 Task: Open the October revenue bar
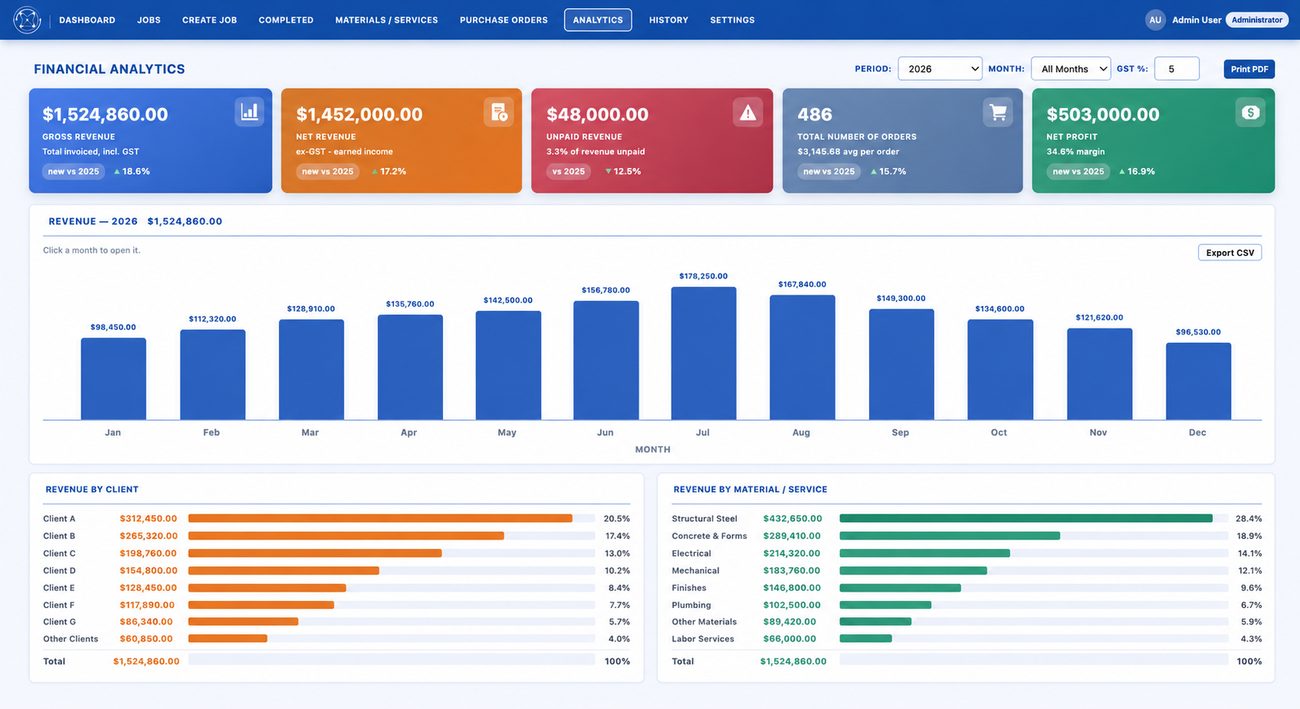(x=1000, y=370)
